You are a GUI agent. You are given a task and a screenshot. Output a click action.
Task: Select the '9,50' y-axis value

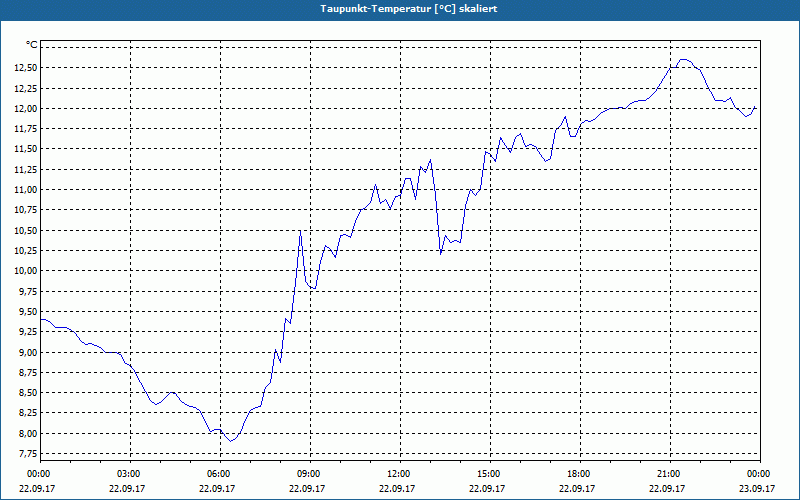(x=28, y=312)
